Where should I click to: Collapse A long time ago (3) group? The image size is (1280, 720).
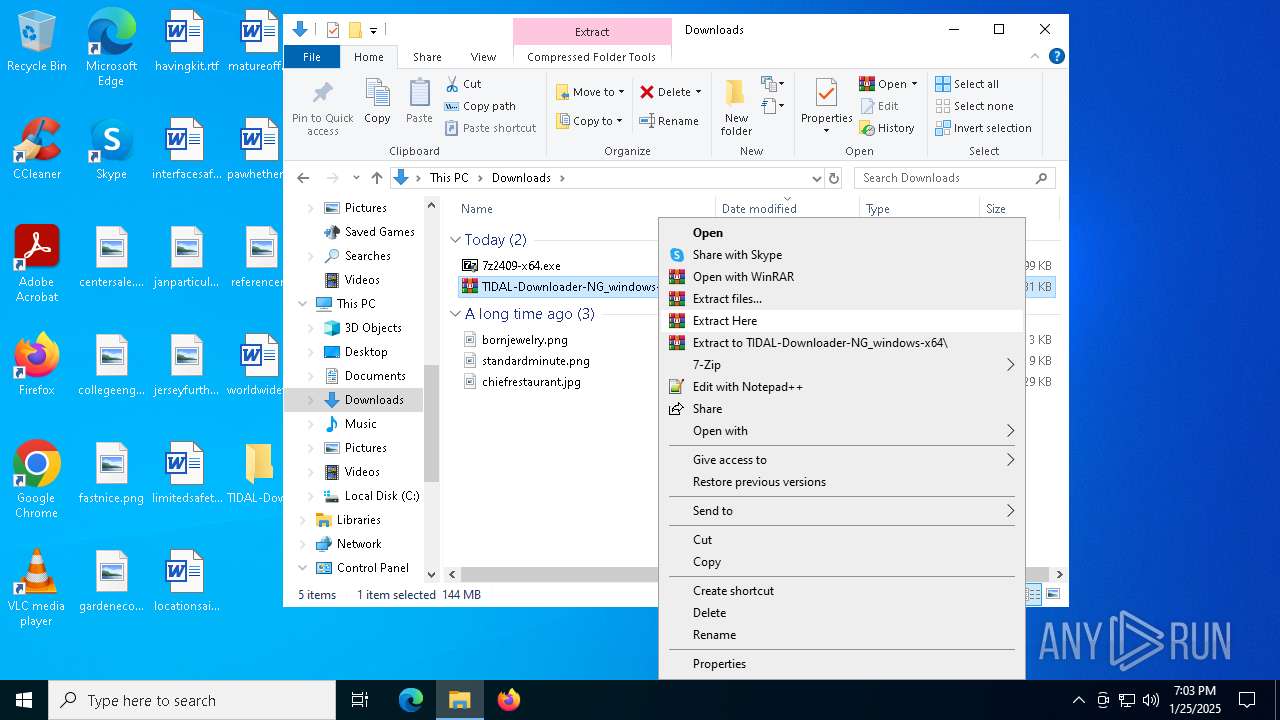[x=455, y=314]
